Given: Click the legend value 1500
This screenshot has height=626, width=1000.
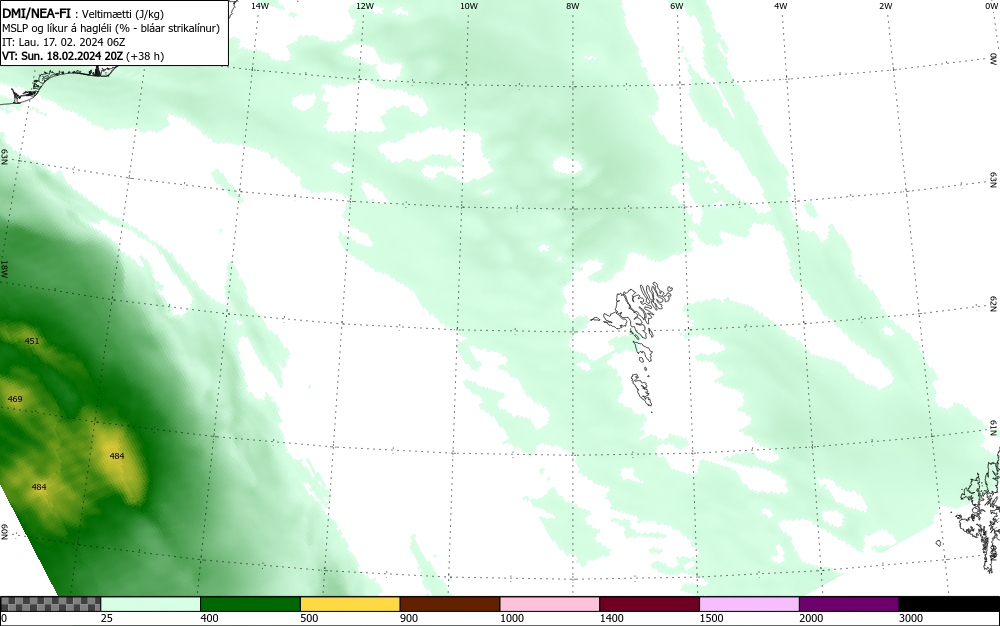Looking at the screenshot, I should (711, 618).
